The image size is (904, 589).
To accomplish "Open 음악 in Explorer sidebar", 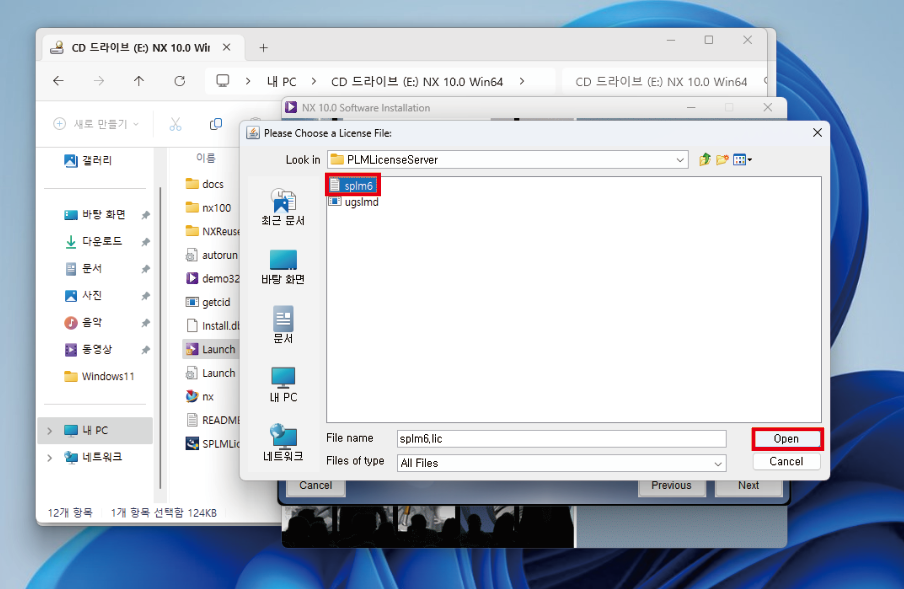I will [84, 323].
